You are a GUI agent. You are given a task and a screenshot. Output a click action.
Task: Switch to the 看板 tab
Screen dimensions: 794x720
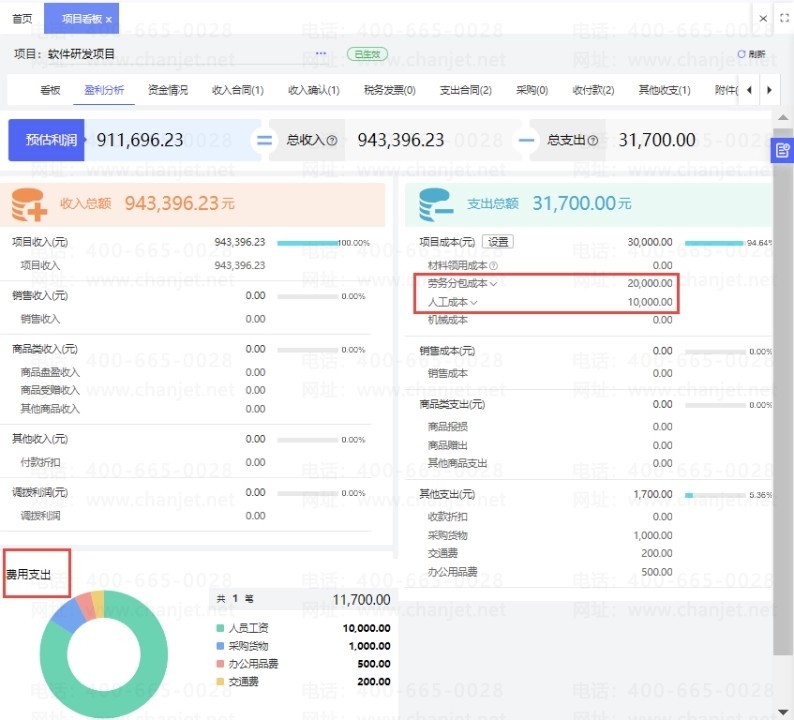(x=50, y=90)
